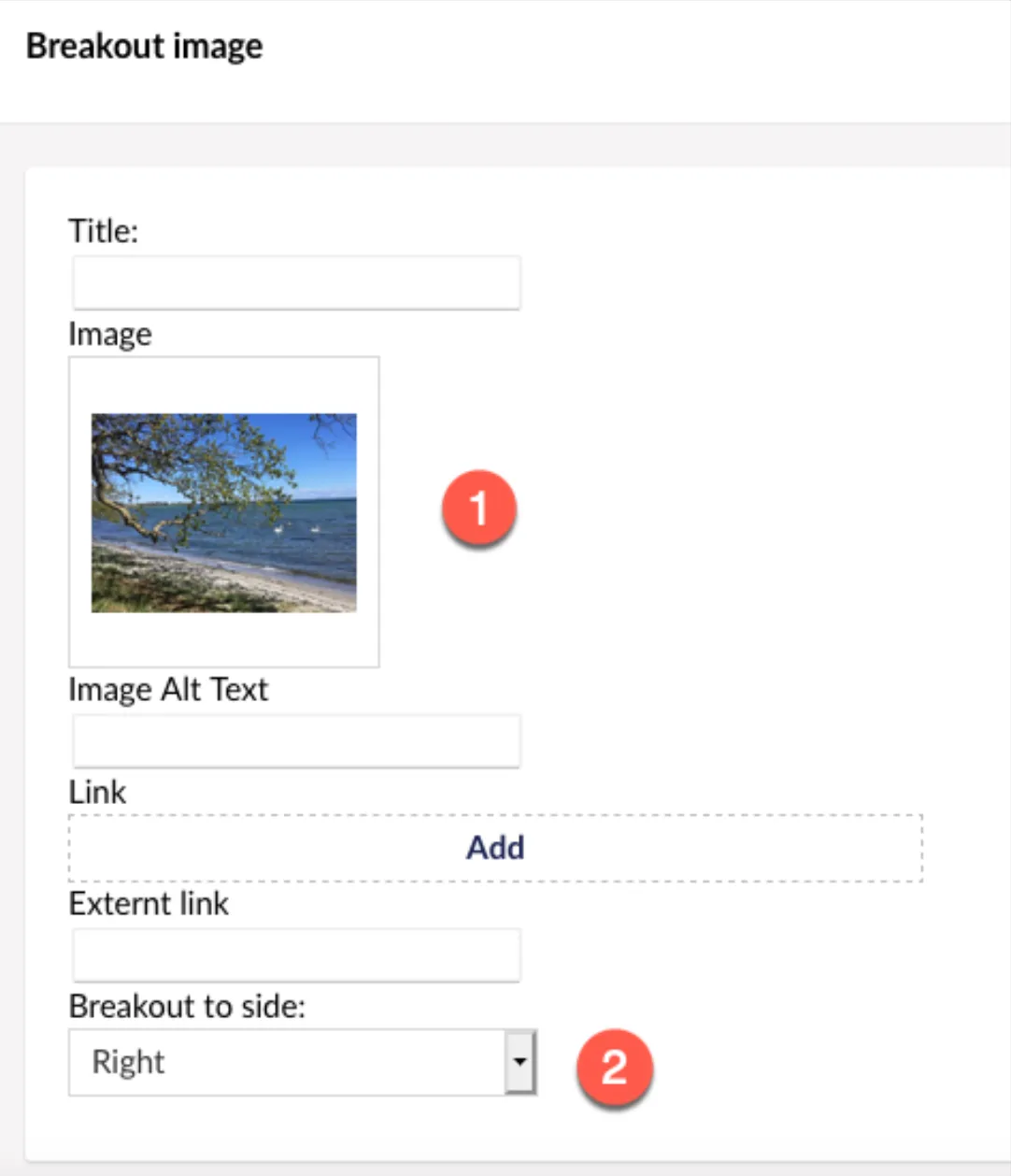The image size is (1011, 1176).
Task: Click the 'Externt link' label
Action: (x=149, y=904)
